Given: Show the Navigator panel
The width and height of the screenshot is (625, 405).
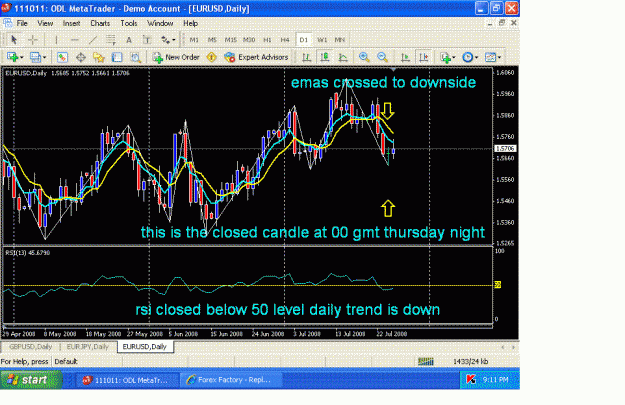Looking at the screenshot, I should coord(98,57).
